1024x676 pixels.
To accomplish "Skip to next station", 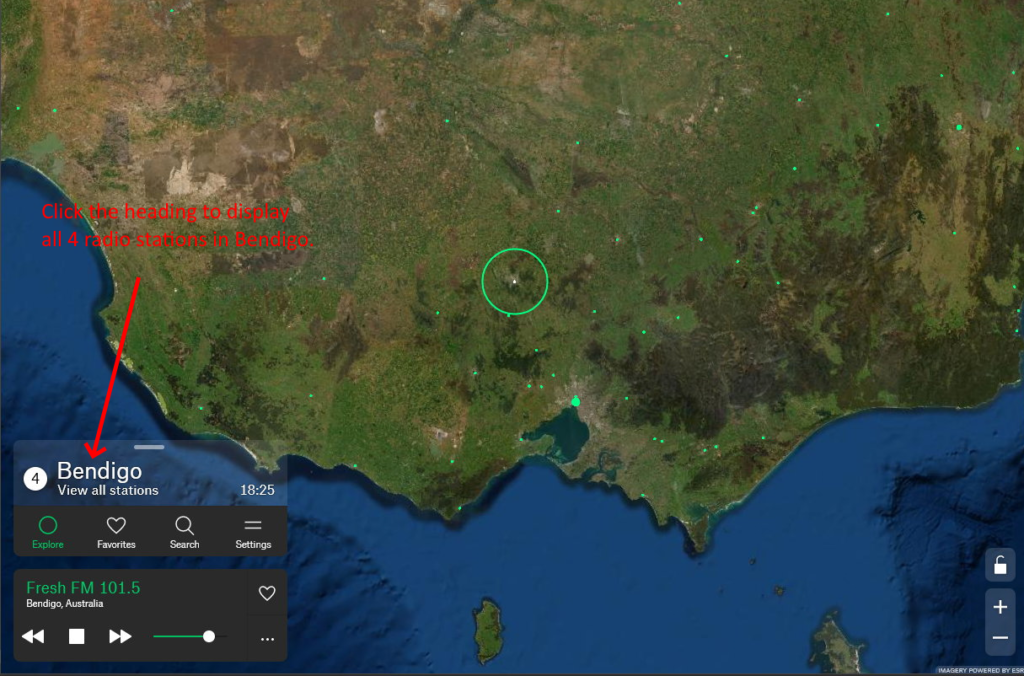I will tap(120, 636).
